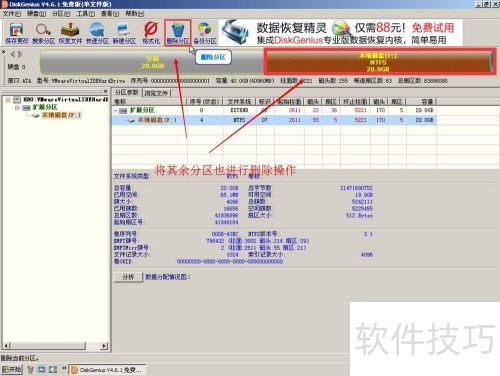Click the 快速分区 quick partition icon
The image size is (500, 376).
(97, 34)
